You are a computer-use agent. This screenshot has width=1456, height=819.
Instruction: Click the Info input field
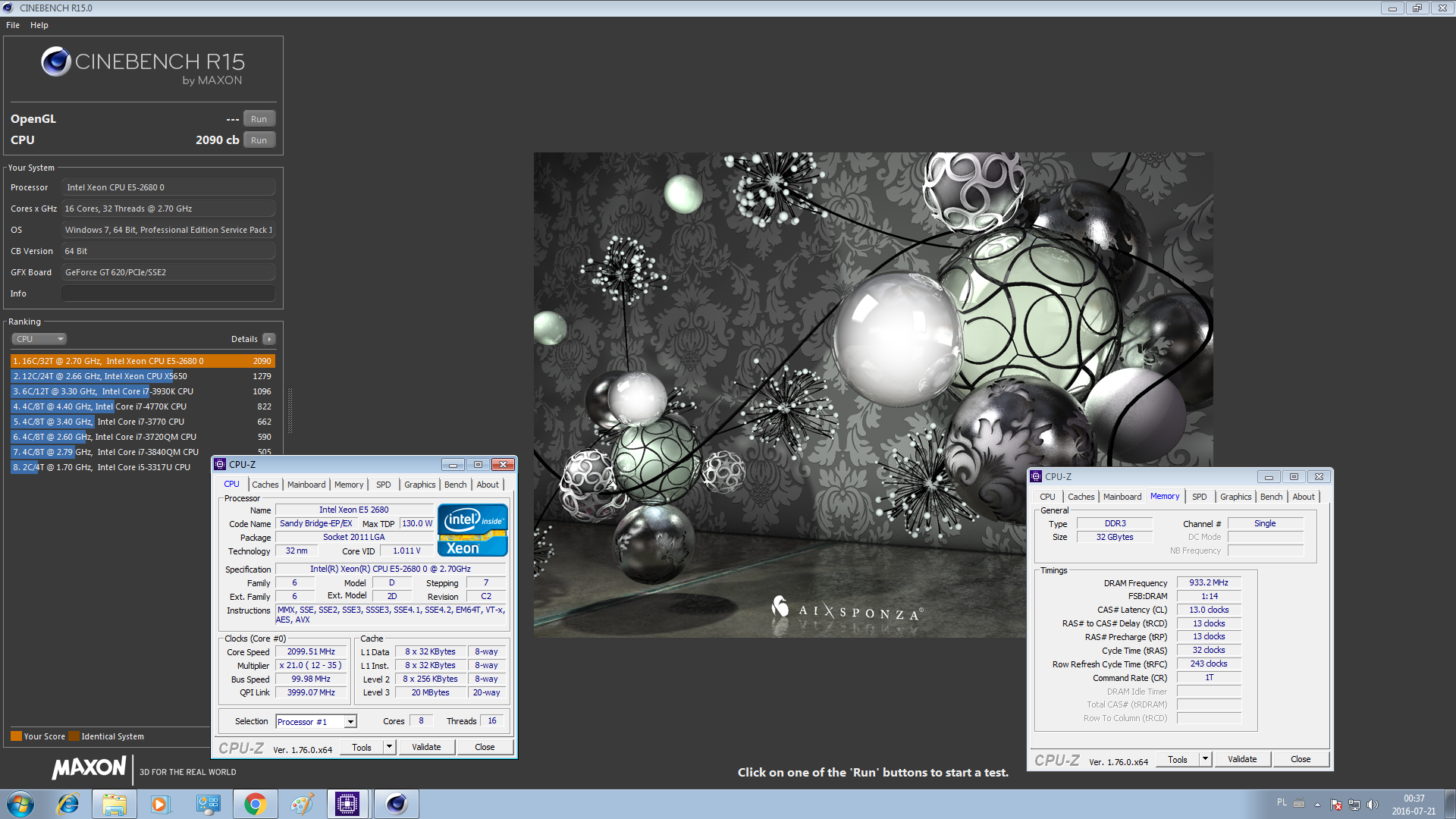coord(168,293)
